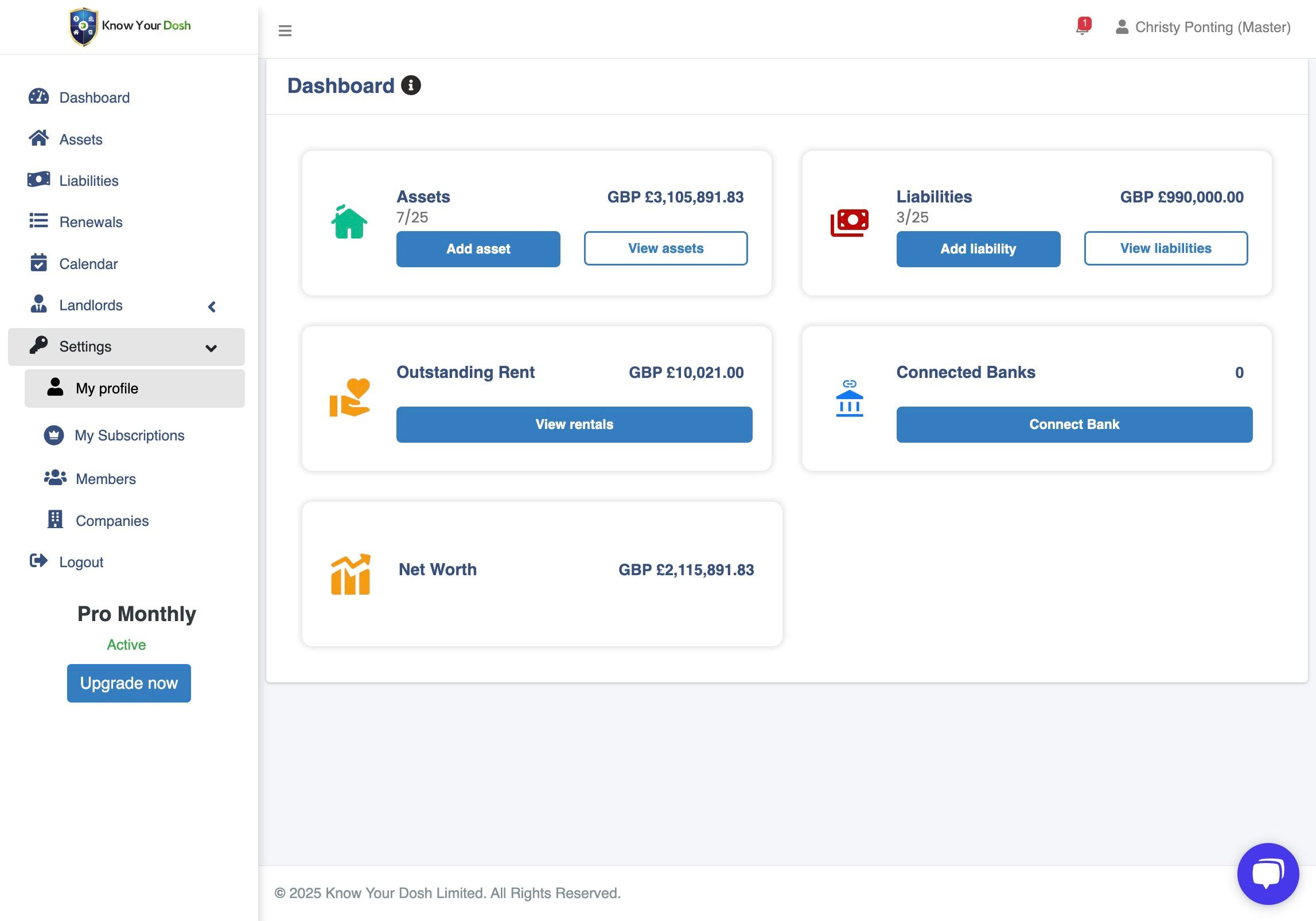Open Renewals in the sidebar
This screenshot has height=921, width=1316.
pos(91,222)
